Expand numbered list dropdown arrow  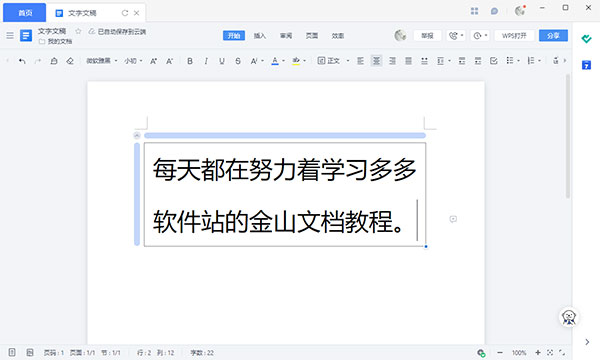coord(540,61)
